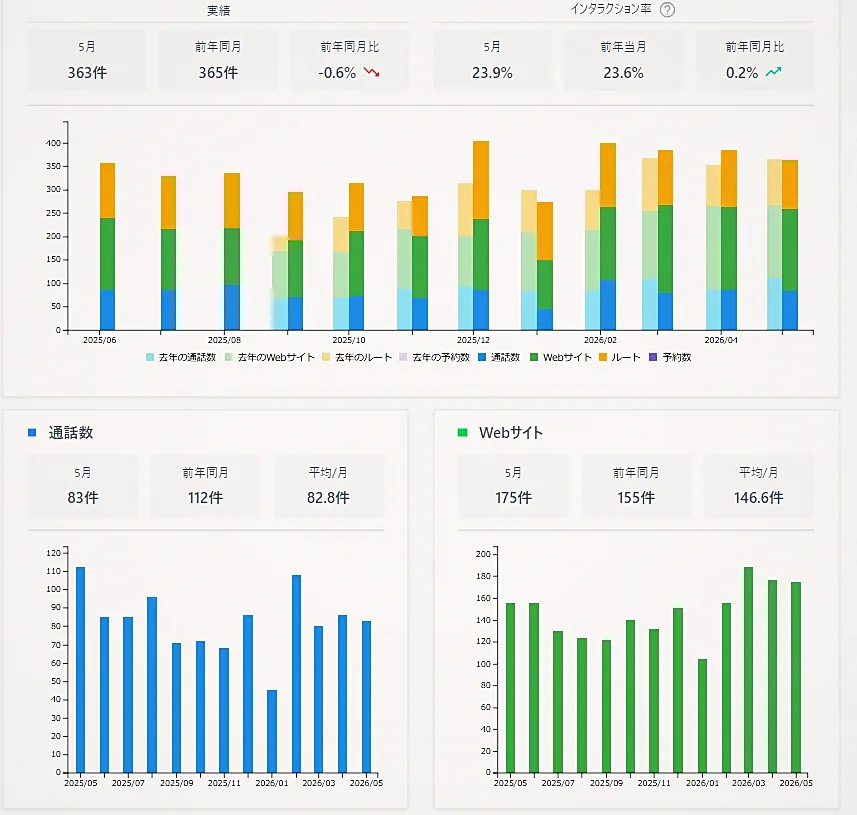The width and height of the screenshot is (857, 815).
Task: Toggle the 去年のWebサイト legend entry
Action: (270, 357)
